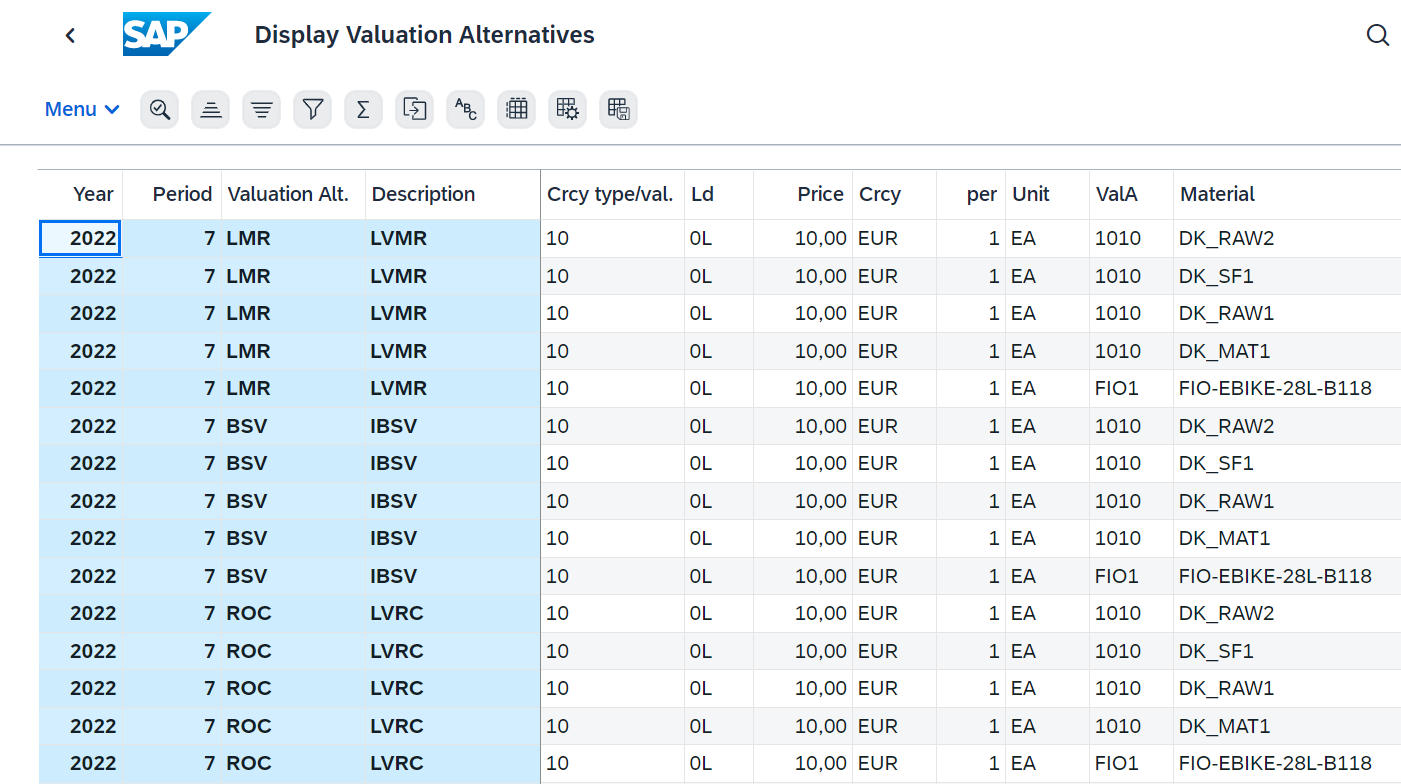Open the grid view icon
Screen dimensions: 1401x784
click(x=516, y=109)
